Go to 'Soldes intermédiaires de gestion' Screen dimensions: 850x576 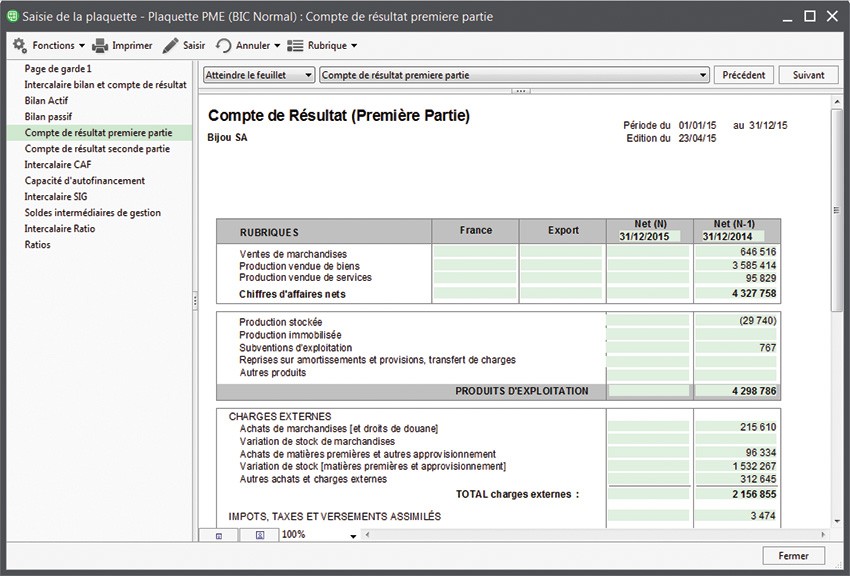[x=93, y=213]
